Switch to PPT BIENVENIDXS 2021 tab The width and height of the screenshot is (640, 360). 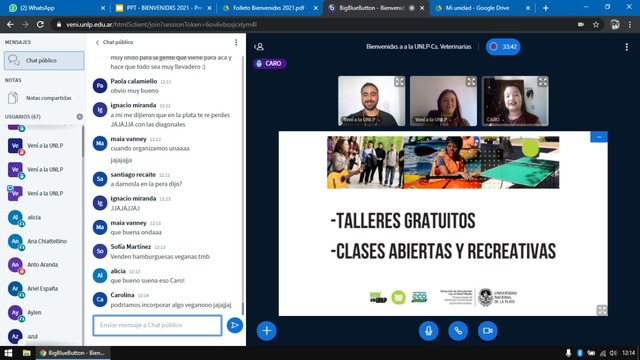pyautogui.click(x=162, y=8)
